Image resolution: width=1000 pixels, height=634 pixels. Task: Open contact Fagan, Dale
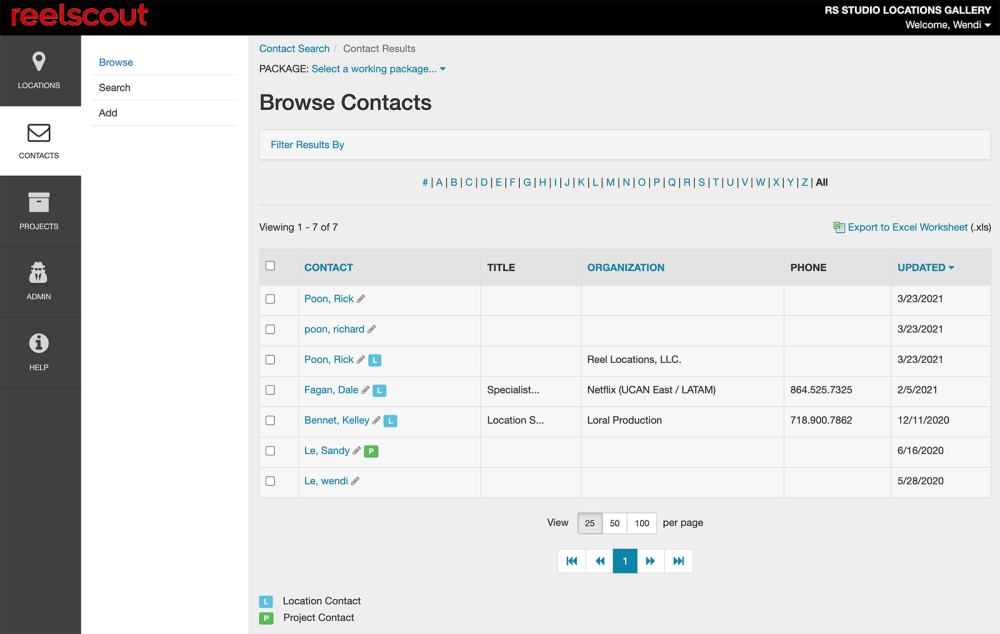tap(331, 390)
